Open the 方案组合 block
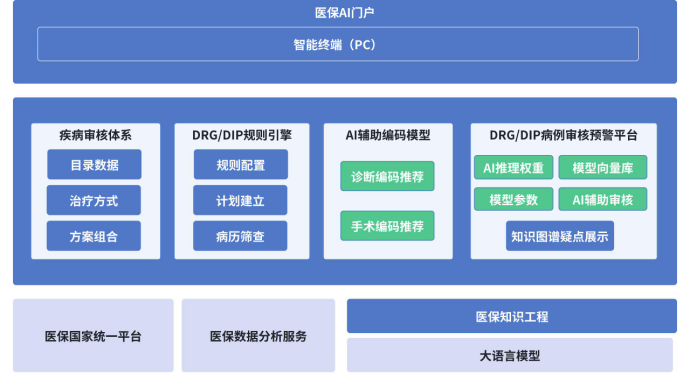 94,236
